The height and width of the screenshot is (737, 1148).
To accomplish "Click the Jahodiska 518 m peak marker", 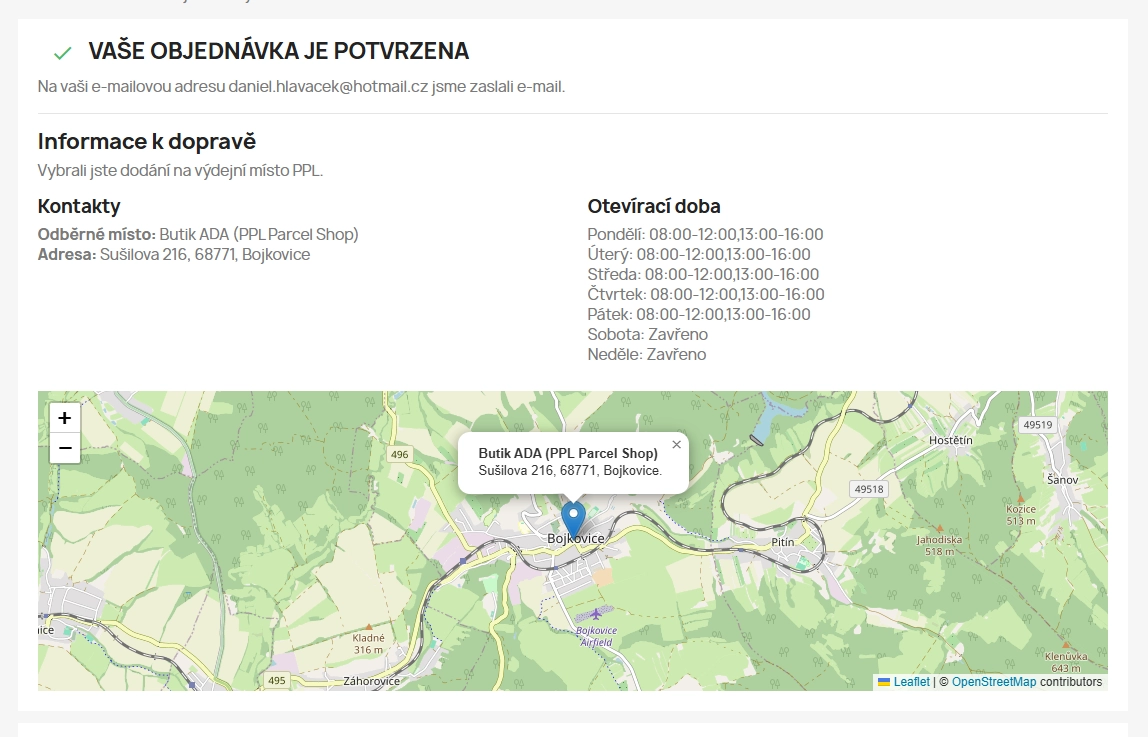I will (939, 527).
